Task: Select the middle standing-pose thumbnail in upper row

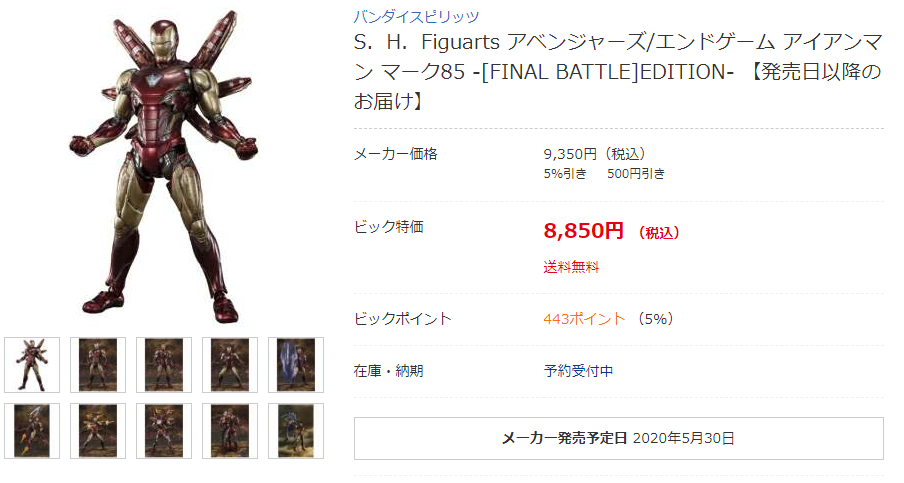Action: pyautogui.click(x=164, y=365)
